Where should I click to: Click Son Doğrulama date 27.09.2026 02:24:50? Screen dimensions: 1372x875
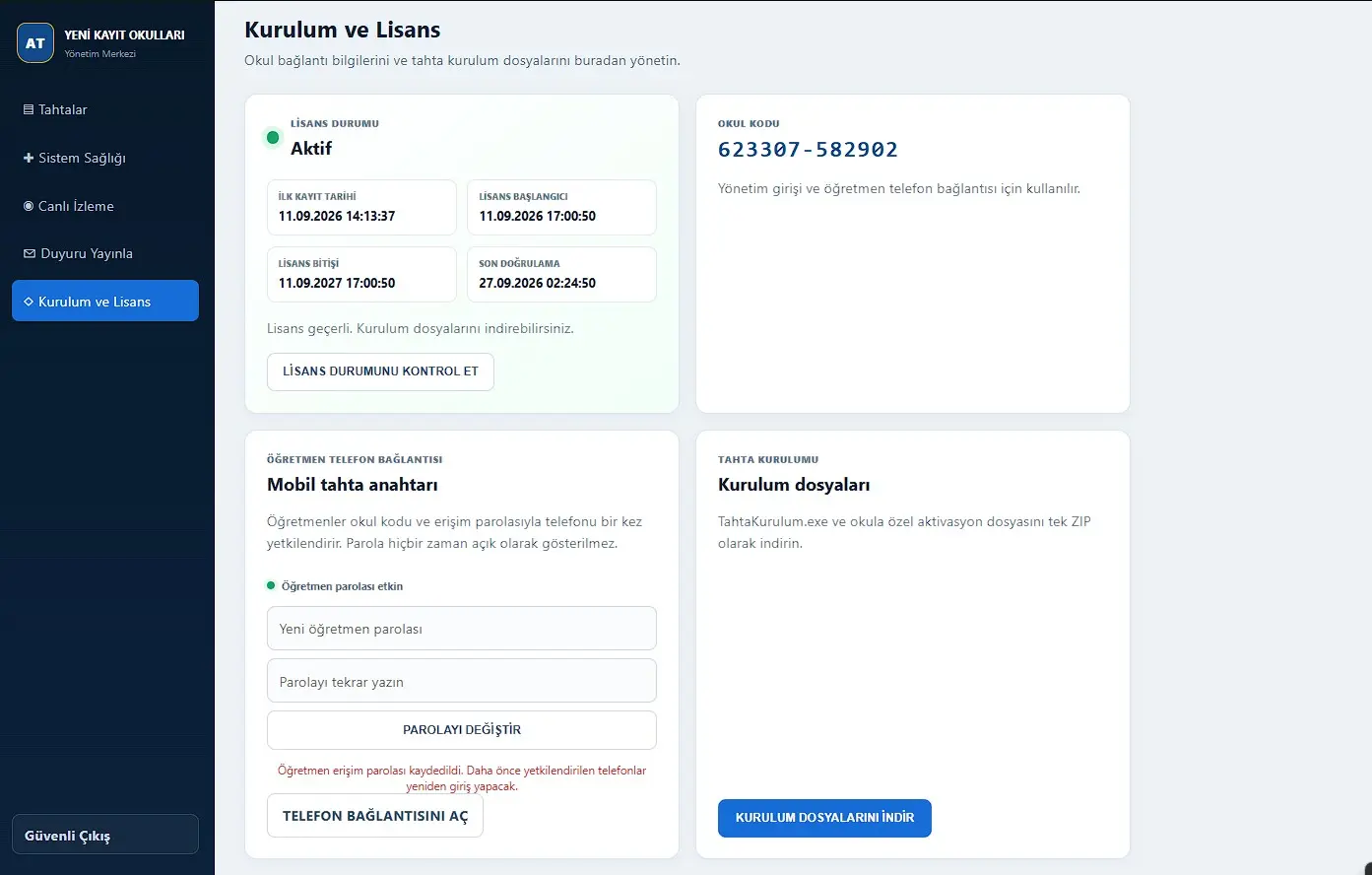(x=538, y=283)
